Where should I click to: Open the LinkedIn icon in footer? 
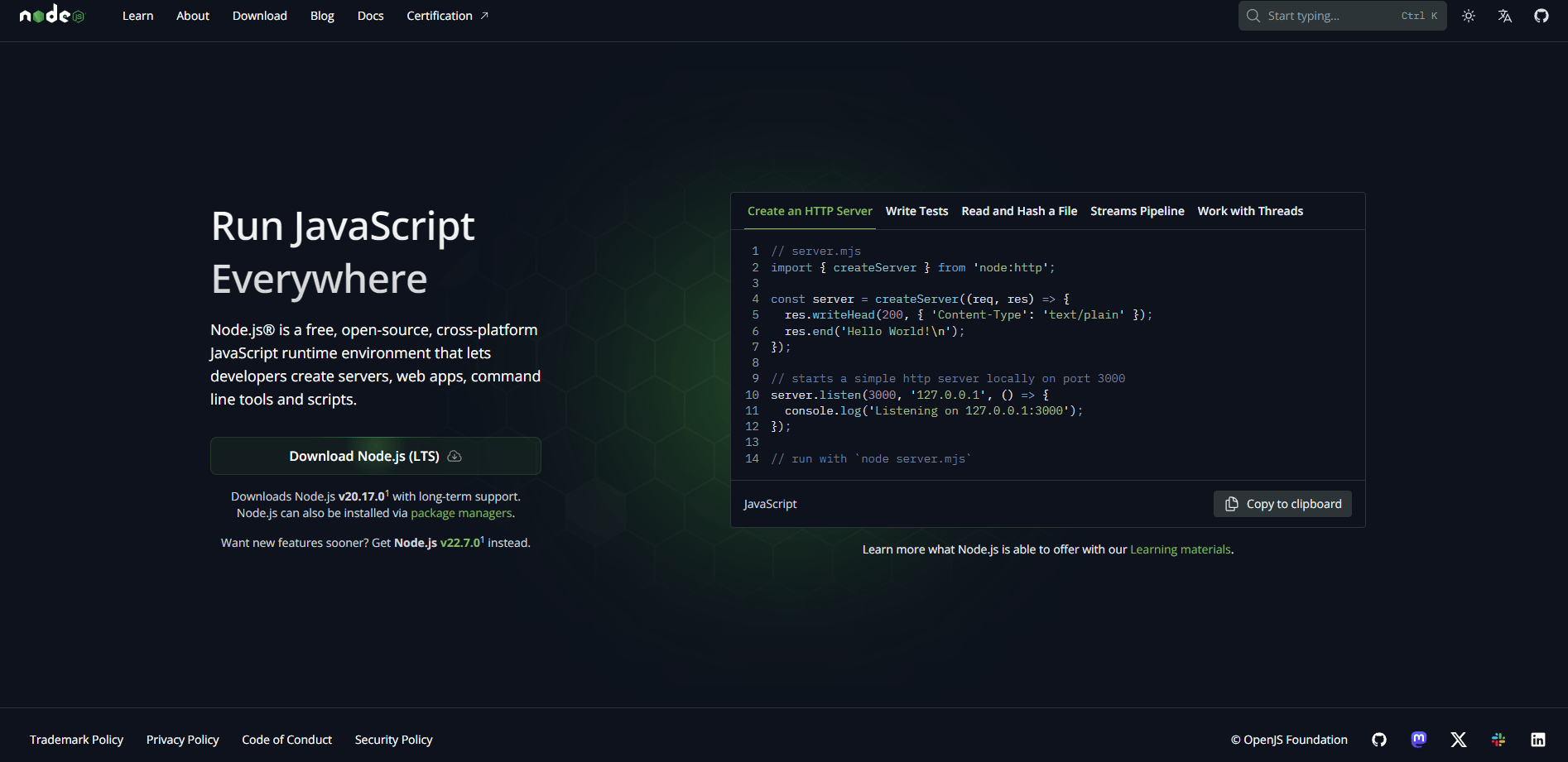point(1539,740)
